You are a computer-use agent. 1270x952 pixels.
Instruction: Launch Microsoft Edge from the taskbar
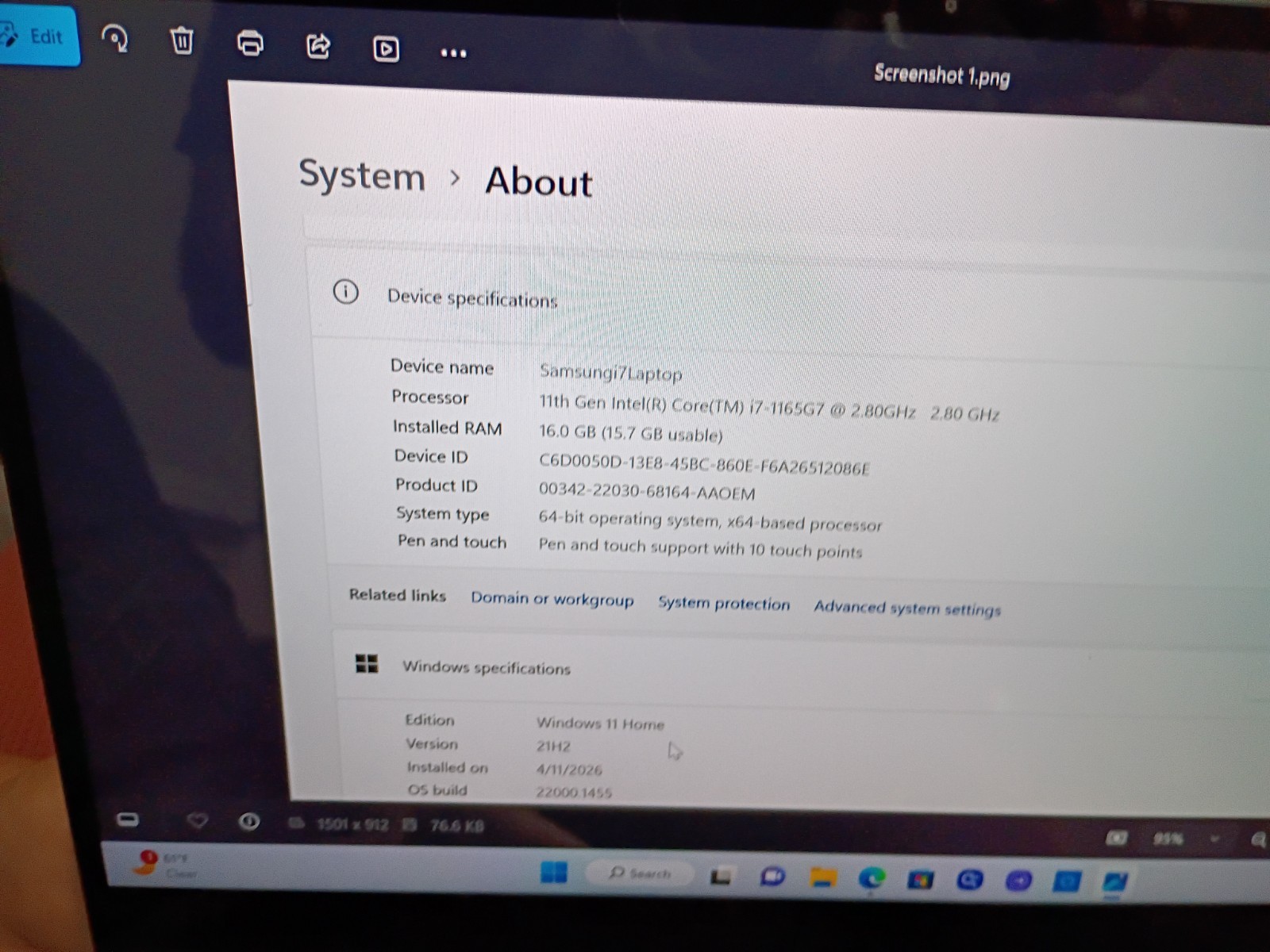point(872,877)
